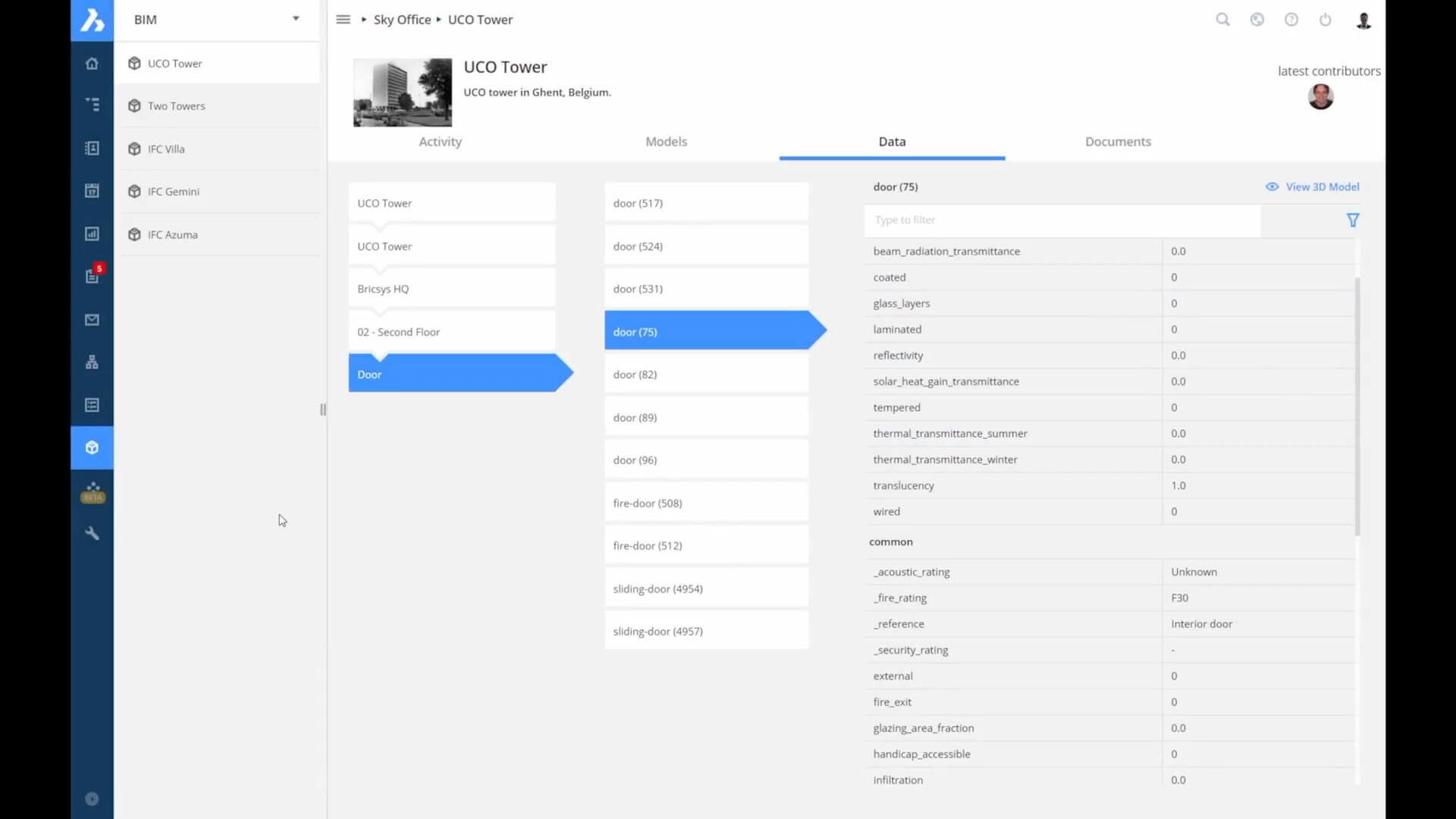
Task: Toggle the hamburger menu navigation
Action: 343,20
